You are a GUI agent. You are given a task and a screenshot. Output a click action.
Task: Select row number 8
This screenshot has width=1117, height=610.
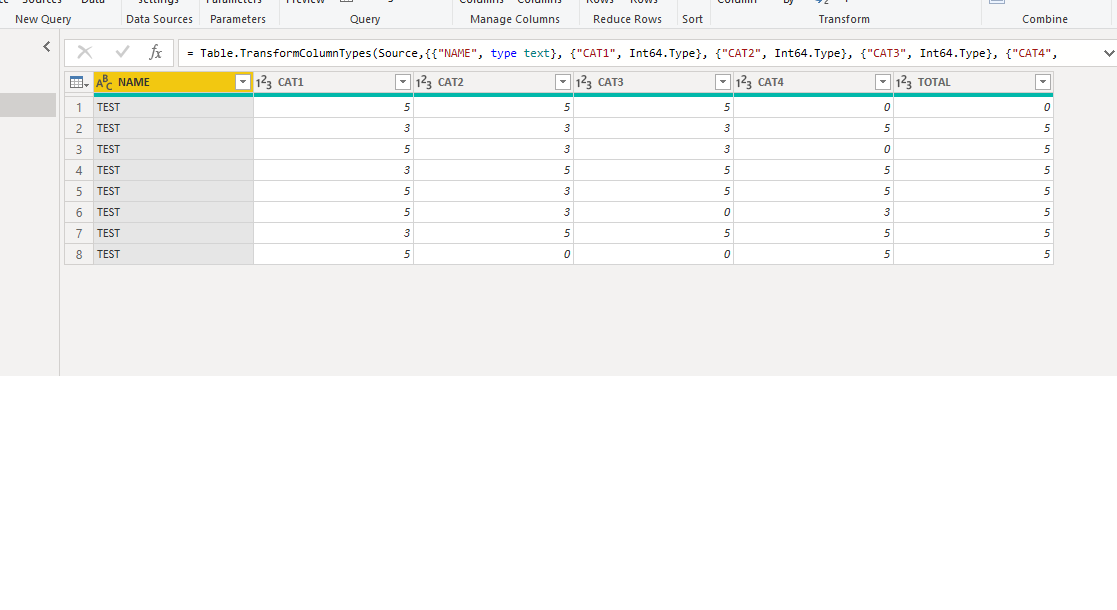[x=79, y=254]
